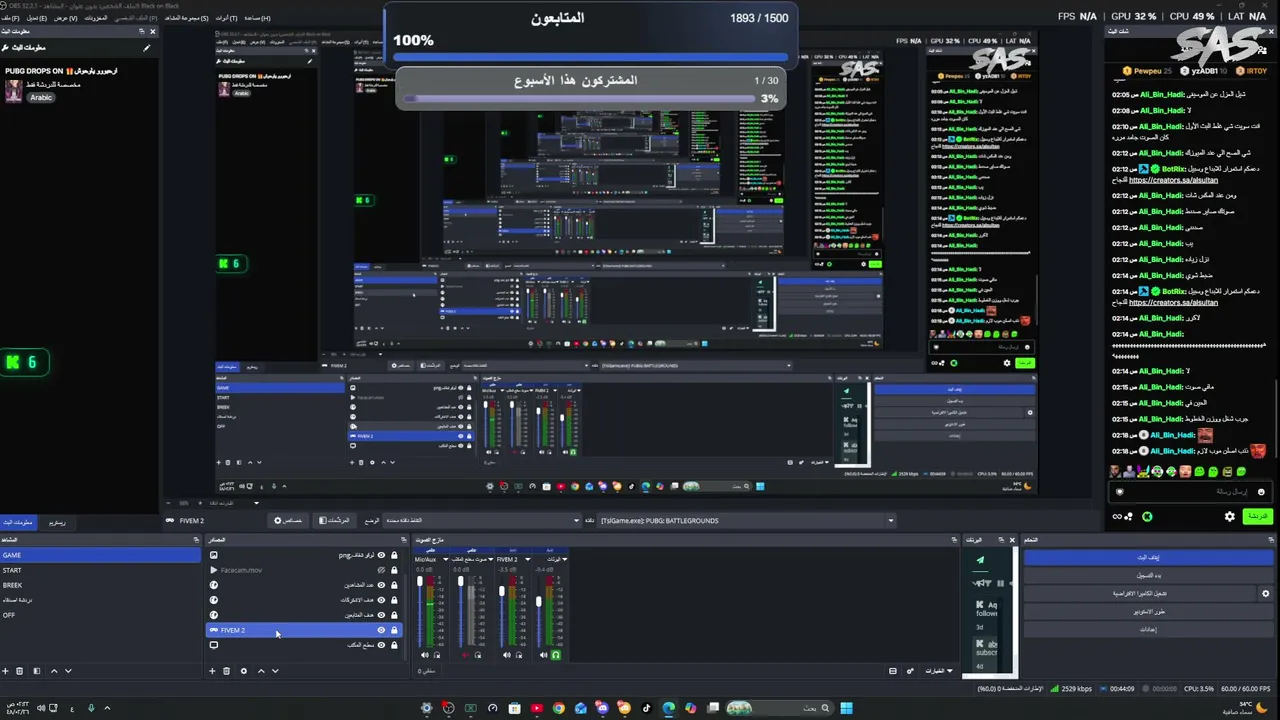Hide the png image source with its eye

pos(381,555)
